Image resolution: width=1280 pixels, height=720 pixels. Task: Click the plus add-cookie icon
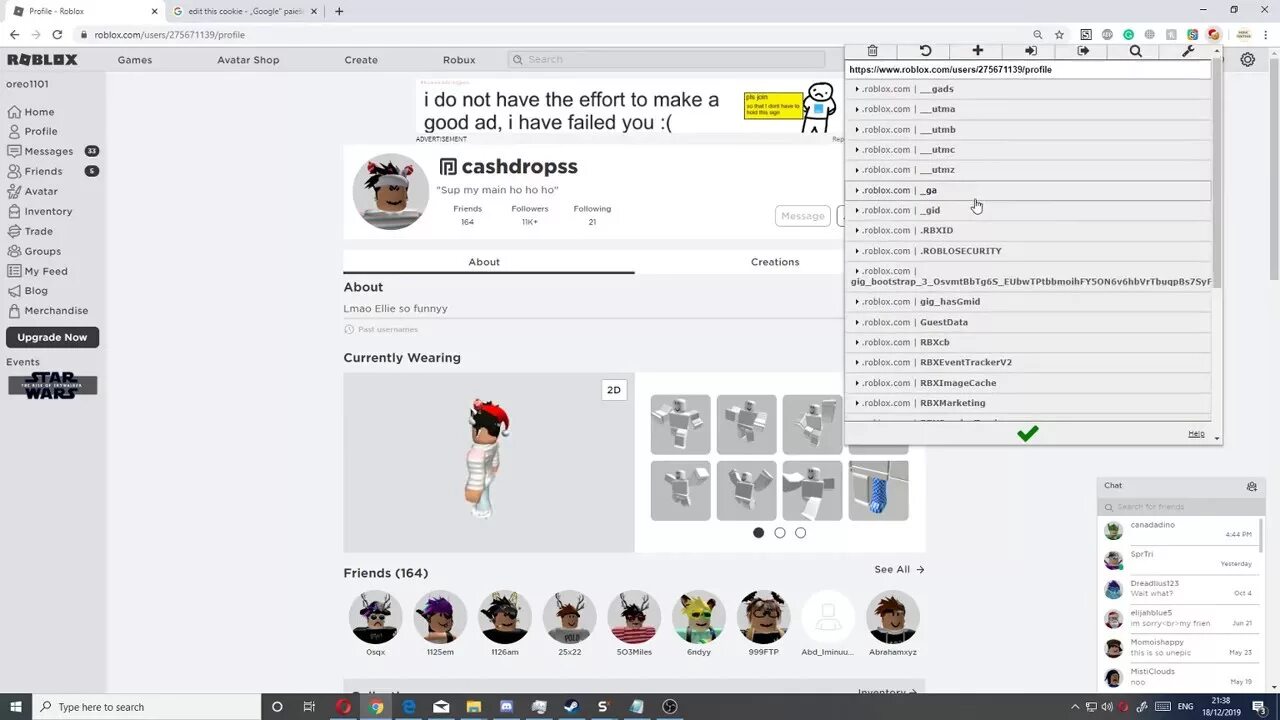[x=978, y=51]
